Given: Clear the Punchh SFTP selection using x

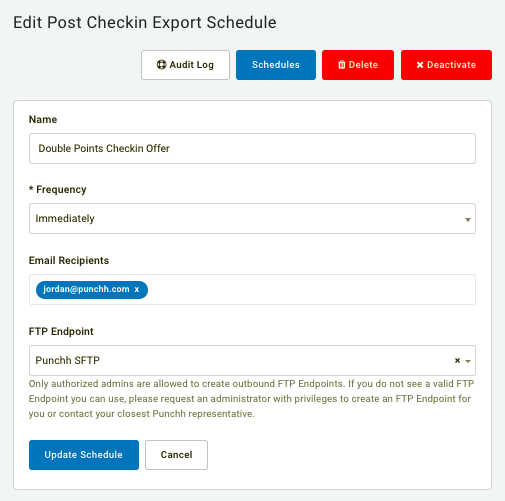Looking at the screenshot, I should 457,360.
